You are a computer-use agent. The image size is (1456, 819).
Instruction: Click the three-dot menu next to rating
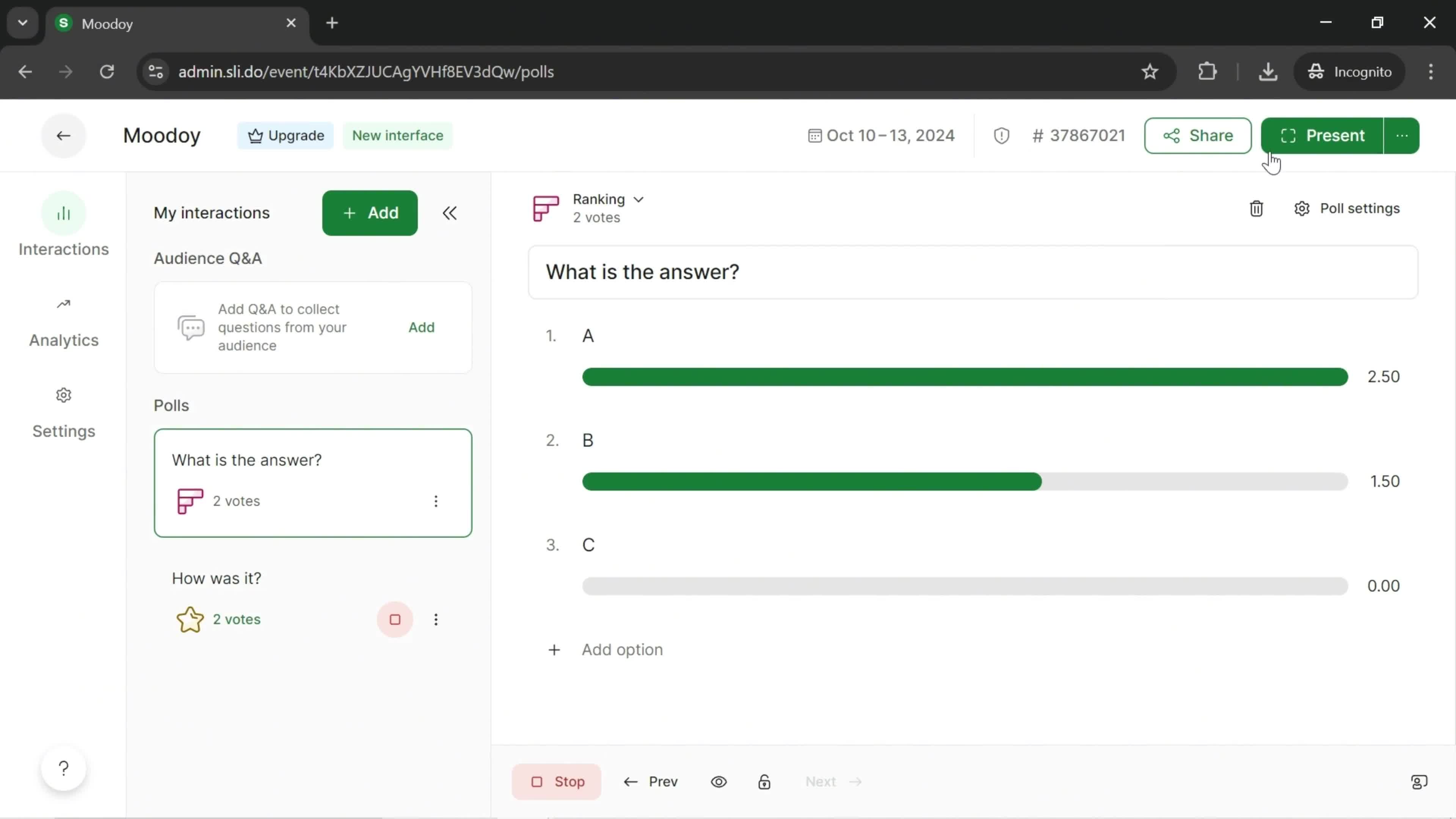point(436,619)
